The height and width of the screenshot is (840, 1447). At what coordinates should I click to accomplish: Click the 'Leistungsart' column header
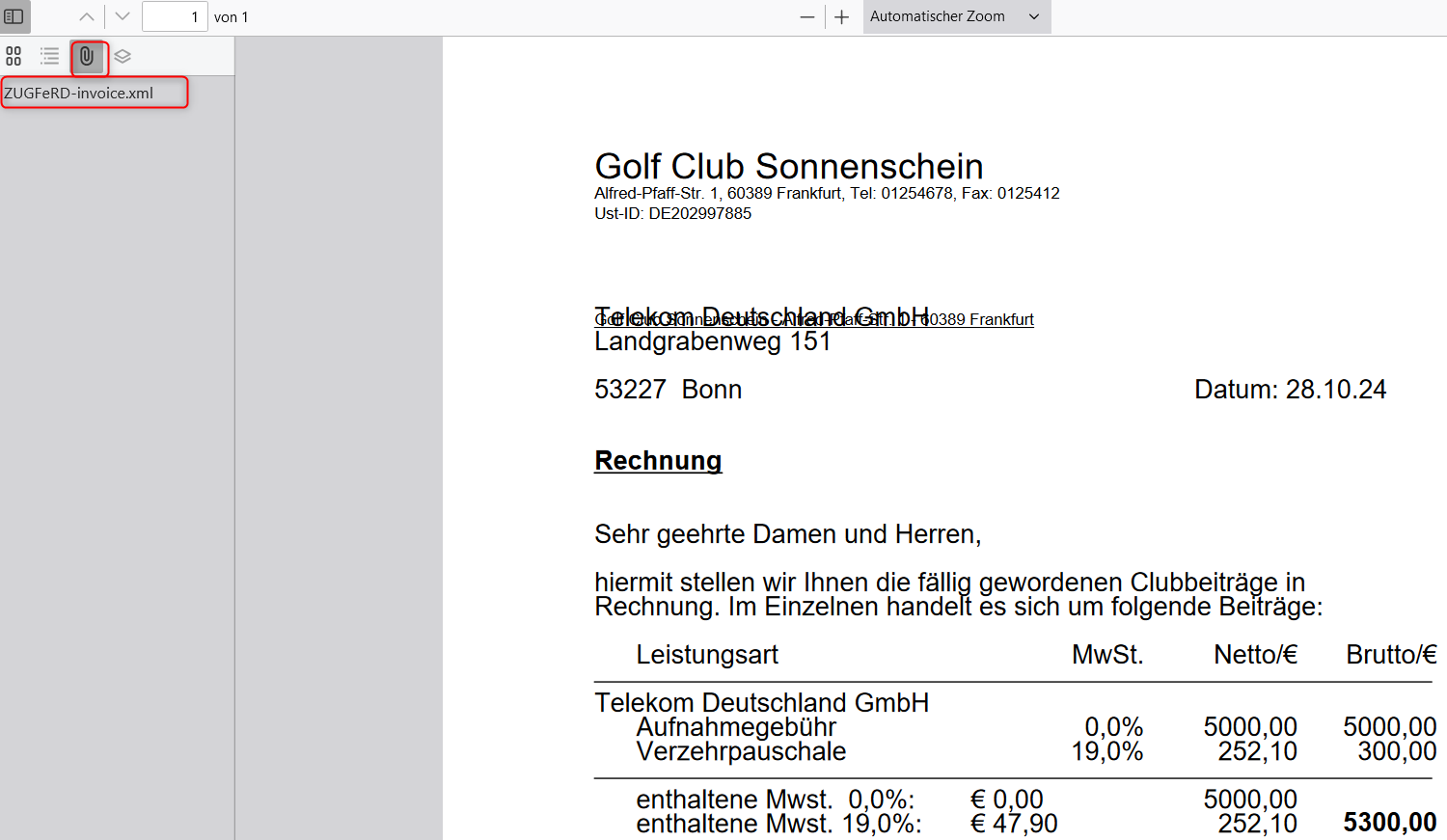pos(707,655)
